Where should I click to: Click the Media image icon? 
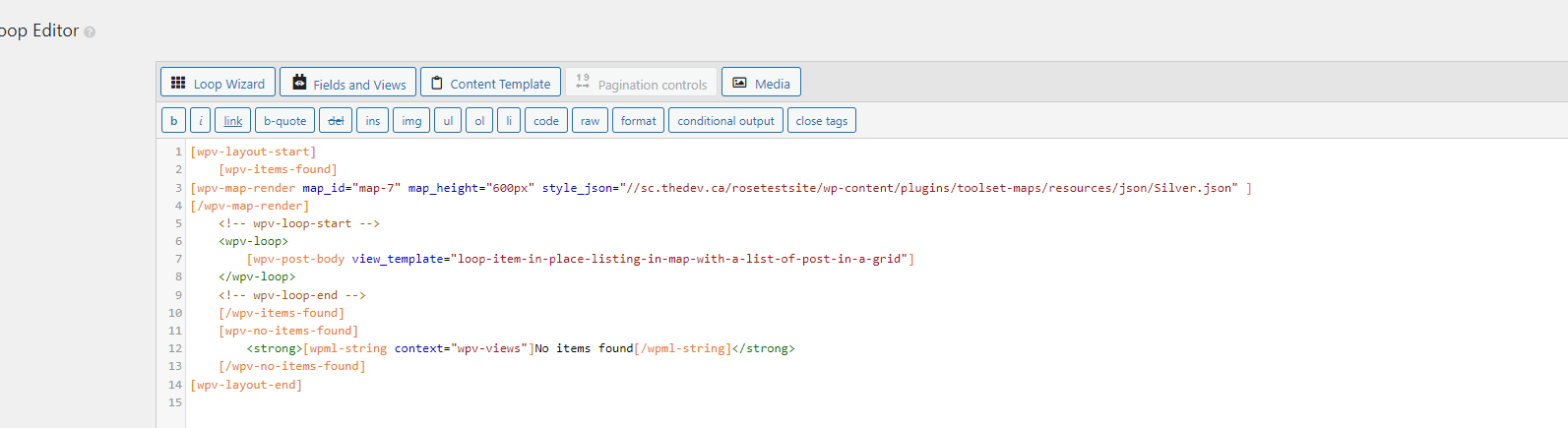coord(739,83)
